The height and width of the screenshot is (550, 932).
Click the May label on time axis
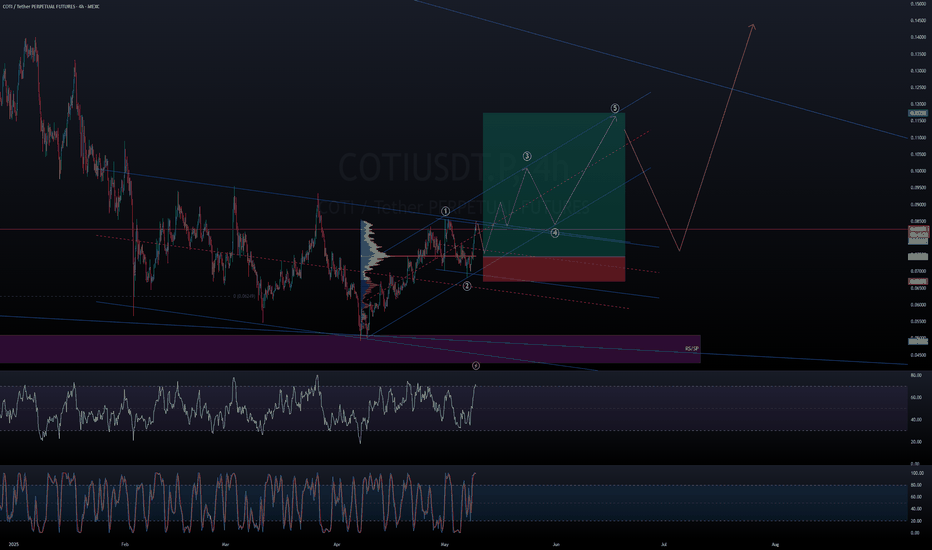click(445, 544)
